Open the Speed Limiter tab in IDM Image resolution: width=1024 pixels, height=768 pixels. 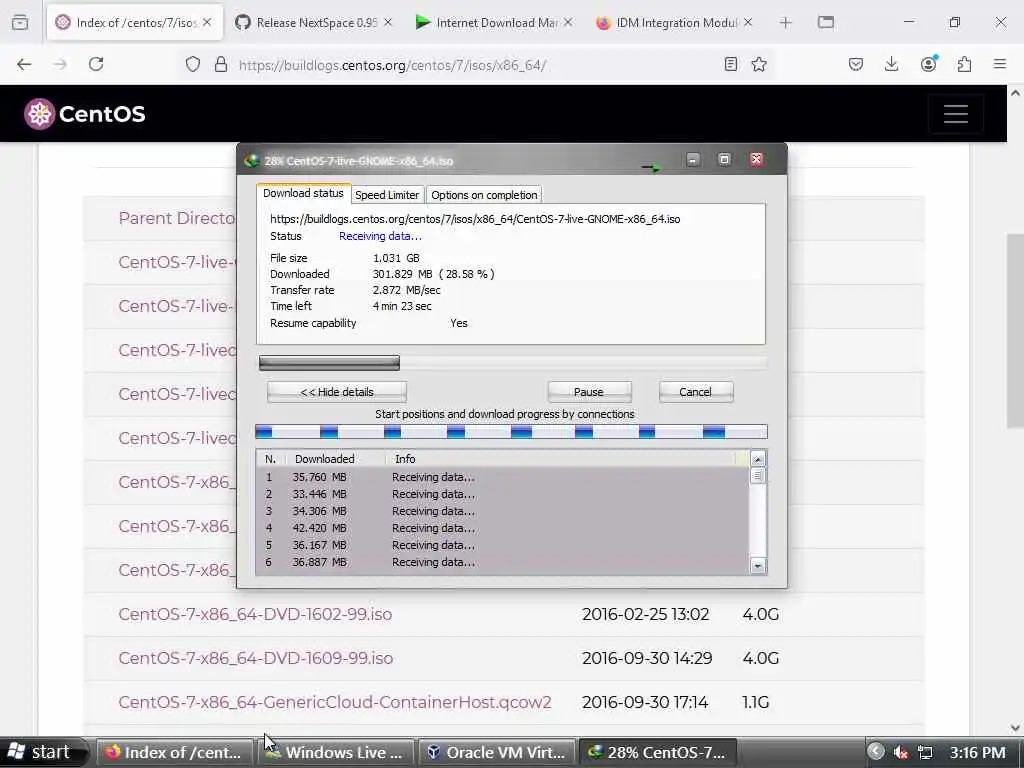(x=387, y=195)
